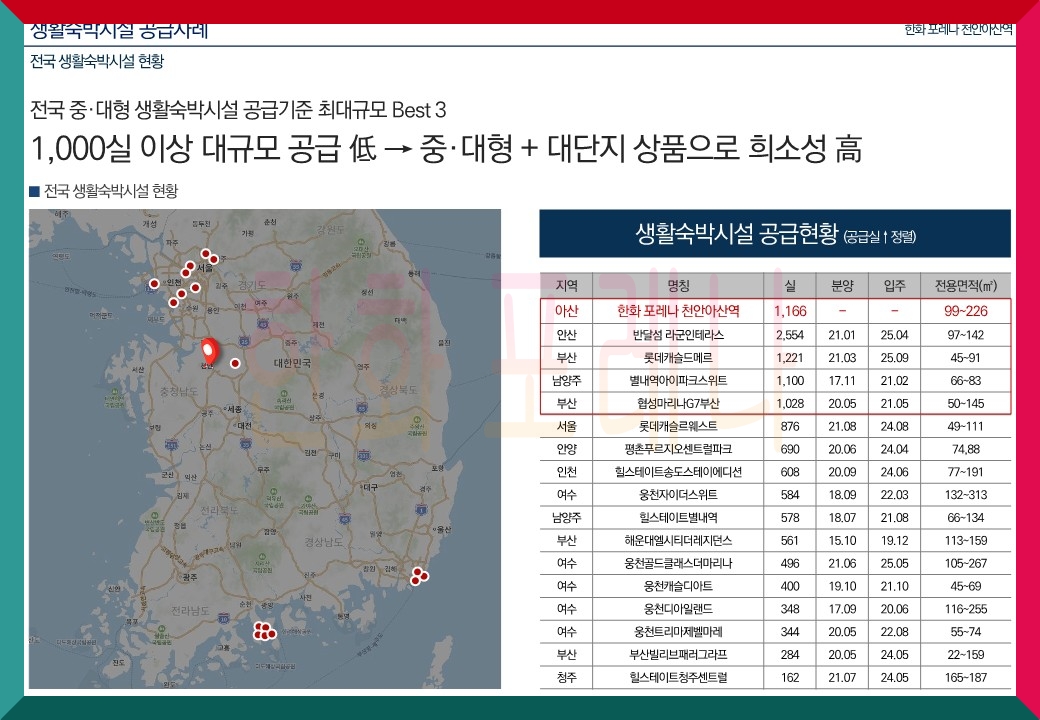Select the '1,028' room count
This screenshot has height=720, width=1040.
[x=790, y=403]
